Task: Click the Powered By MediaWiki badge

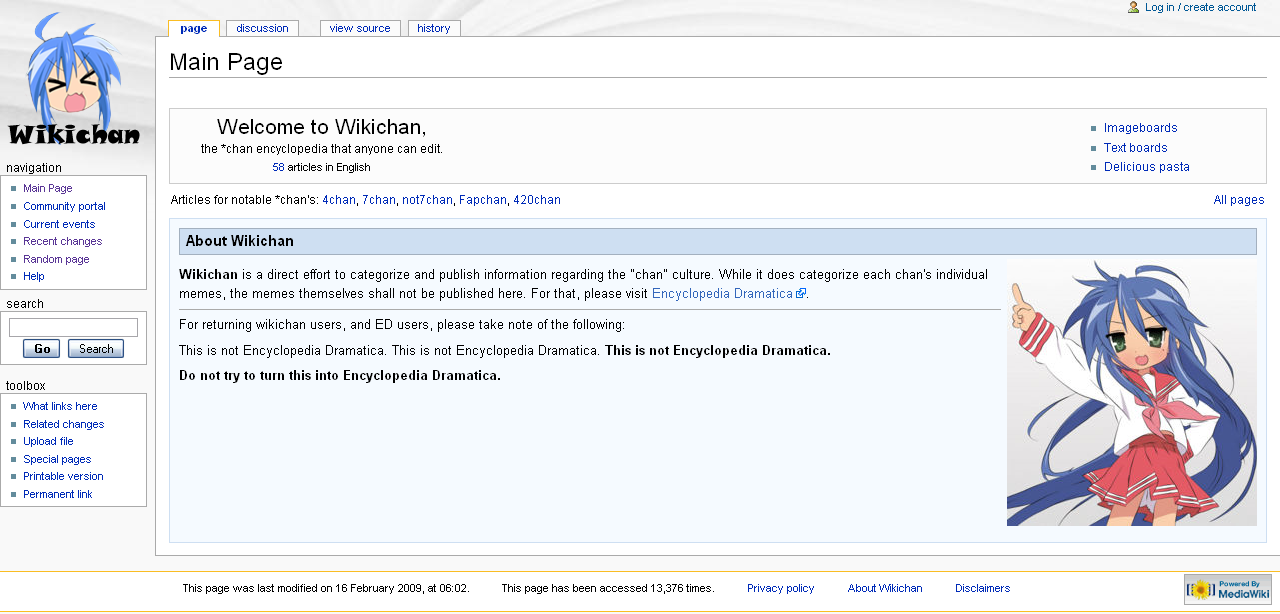Action: tap(1228, 589)
